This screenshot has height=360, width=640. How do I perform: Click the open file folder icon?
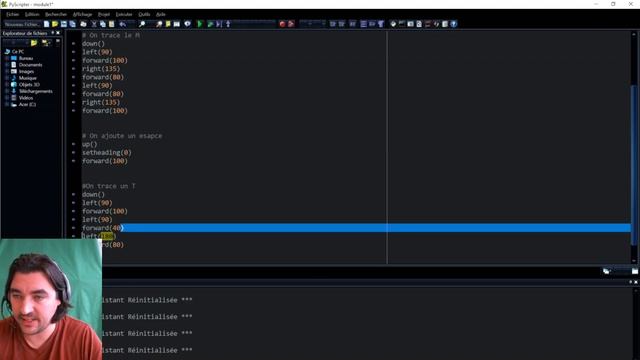(55, 24)
